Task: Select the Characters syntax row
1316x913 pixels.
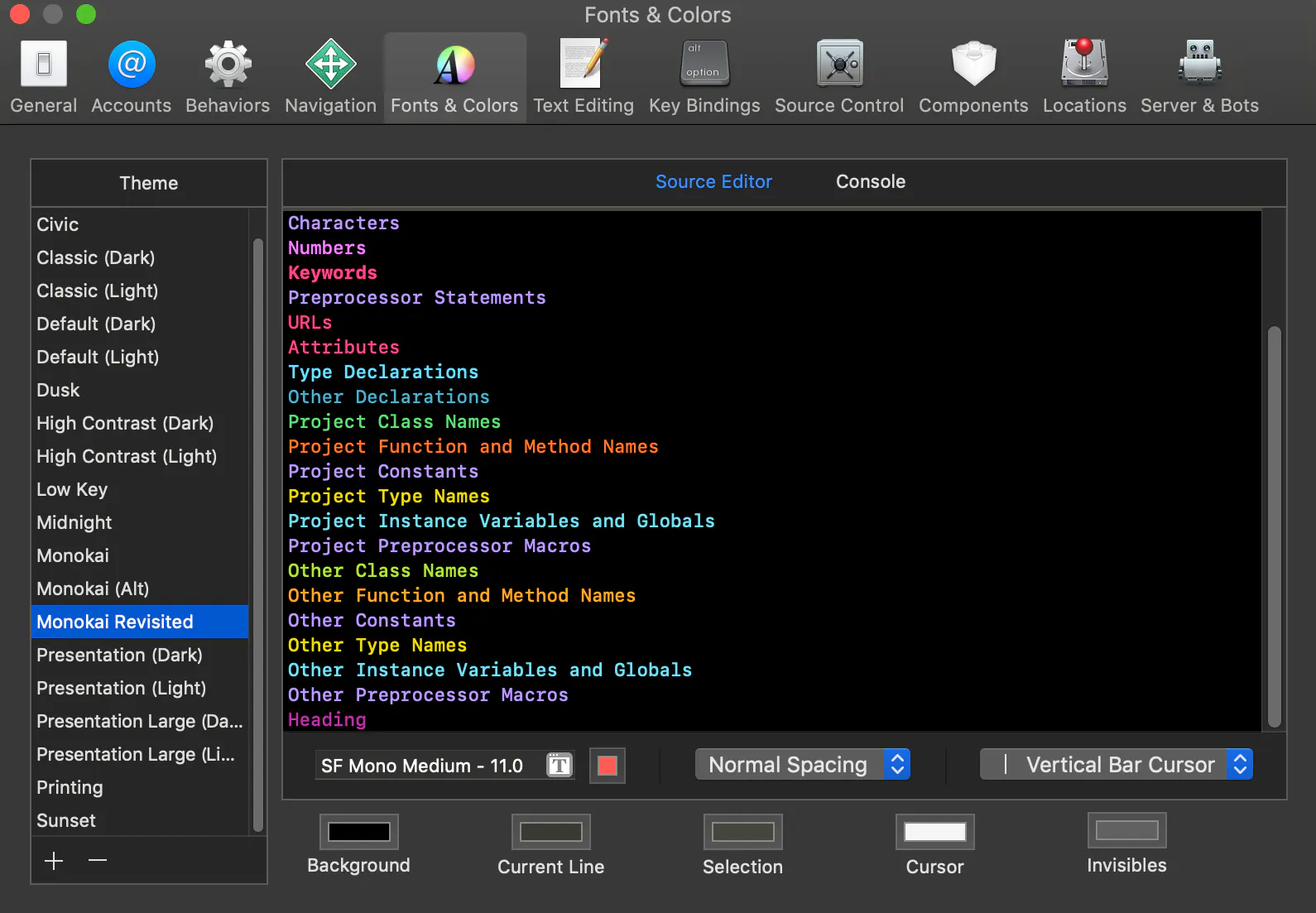Action: tap(773, 223)
